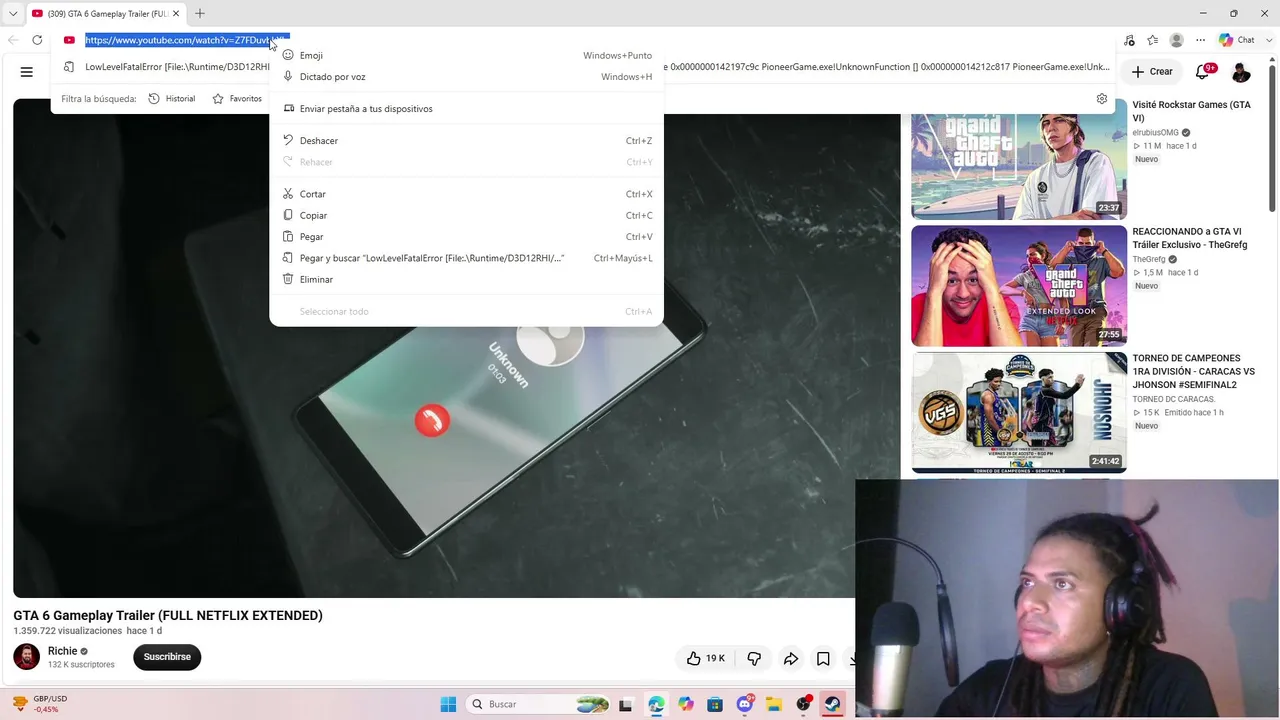Open the Windows Start menu

point(448,704)
